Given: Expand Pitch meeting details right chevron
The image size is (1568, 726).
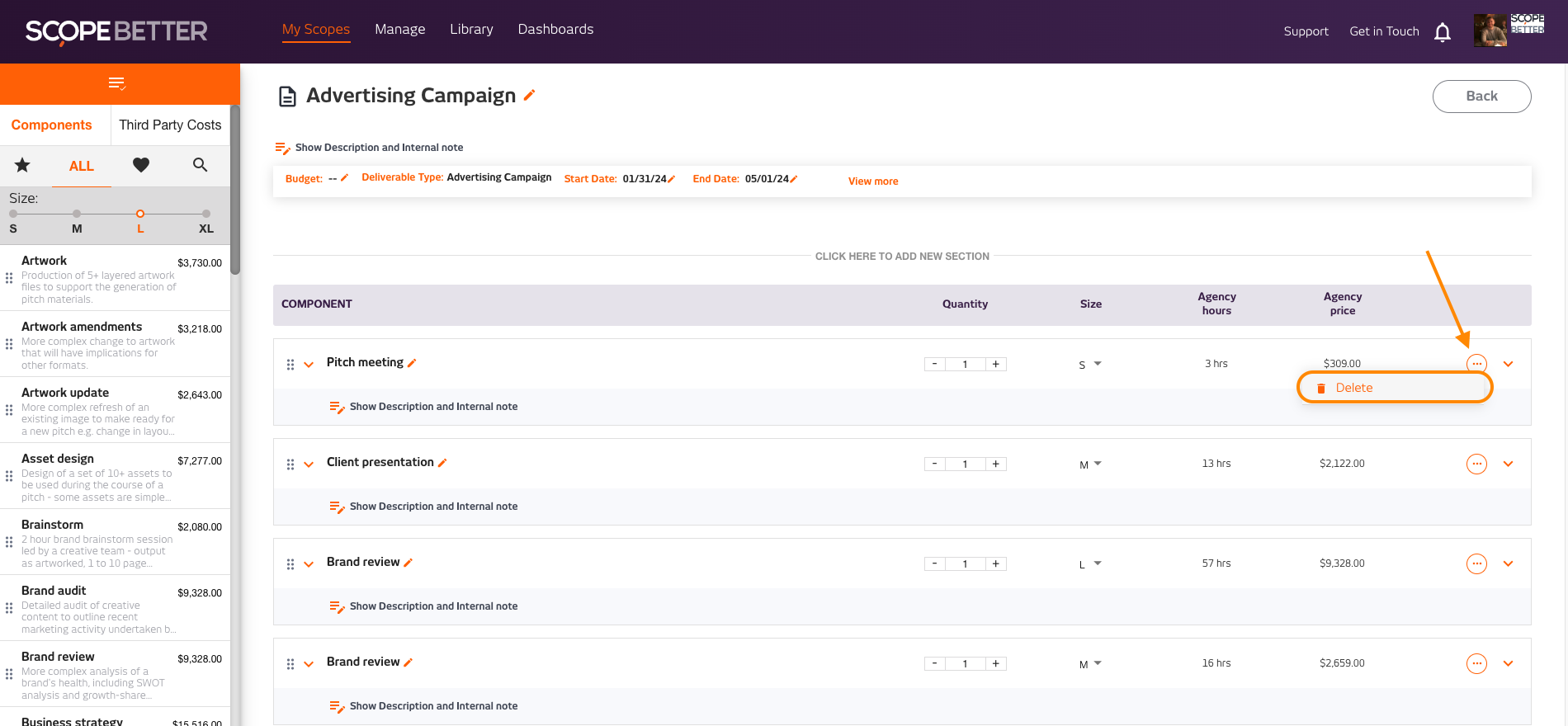Looking at the screenshot, I should pos(1509,364).
